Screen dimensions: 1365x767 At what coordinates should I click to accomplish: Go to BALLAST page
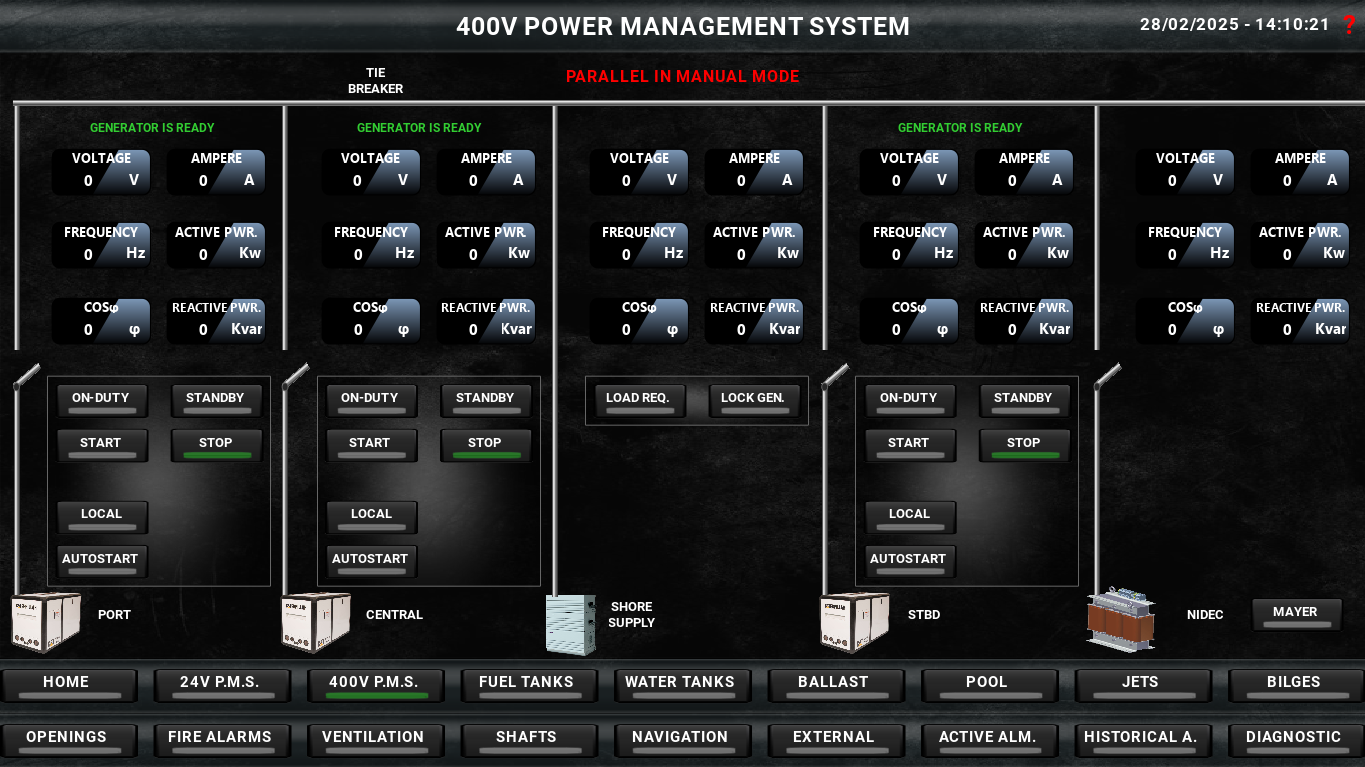(x=834, y=686)
